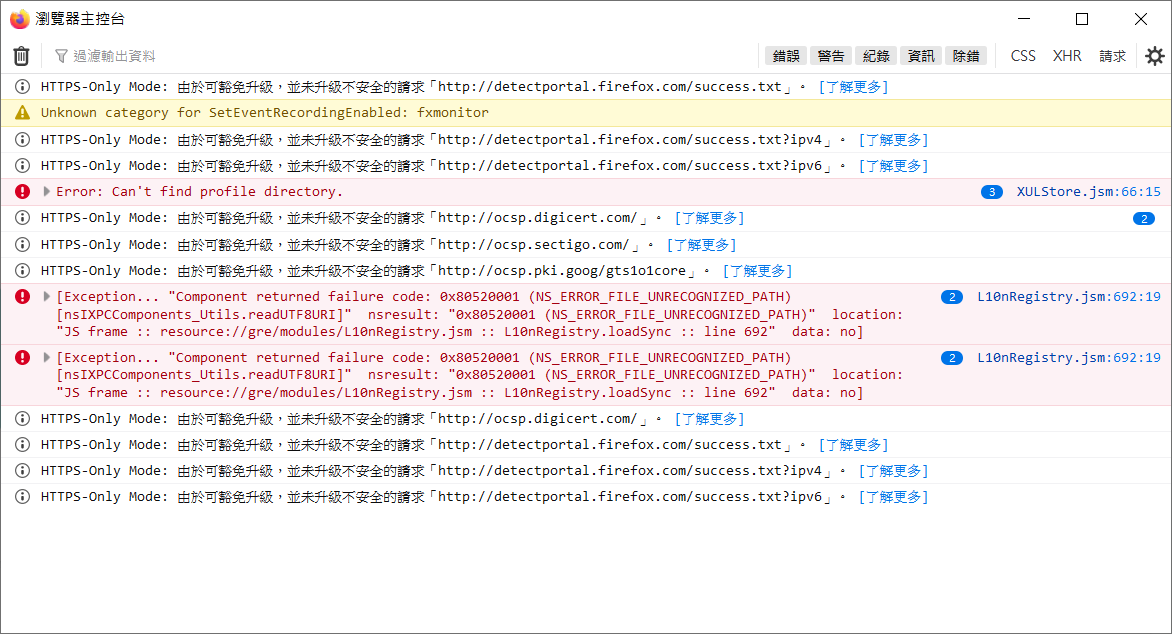This screenshot has width=1172, height=634.
Task: Open 了解更多 link on last success.txt?ipv6 row
Action: pos(893,497)
